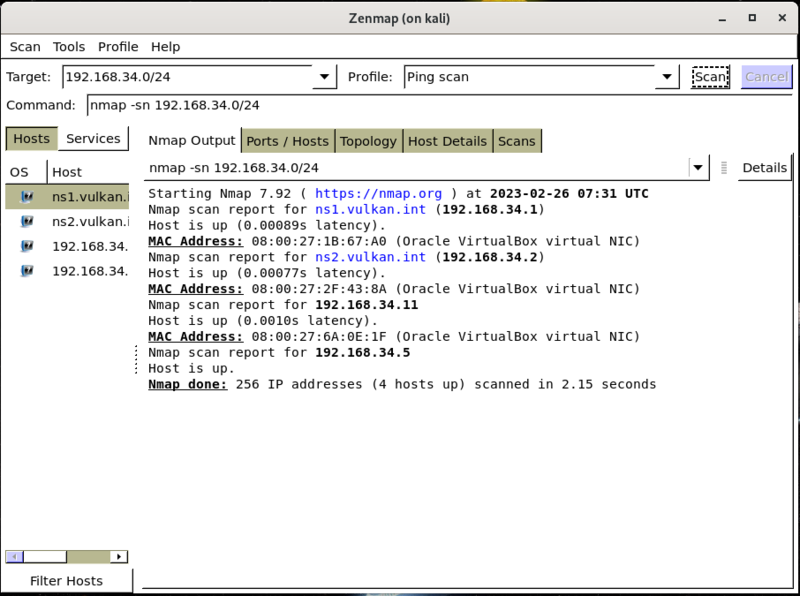Click the host list horizontal scrollbar thumb
This screenshot has width=800, height=596.
point(45,556)
